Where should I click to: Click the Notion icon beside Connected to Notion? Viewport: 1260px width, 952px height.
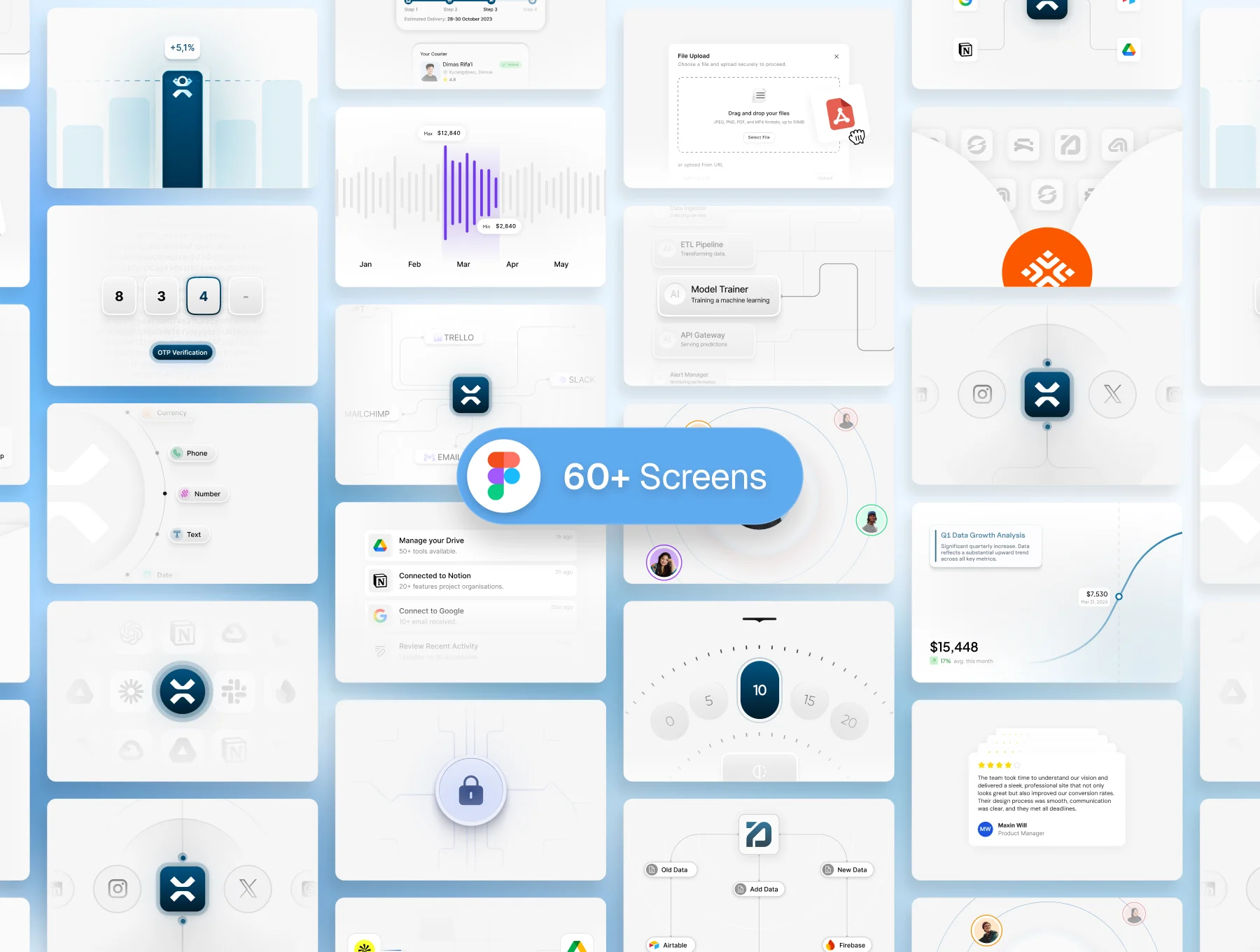pos(381,581)
